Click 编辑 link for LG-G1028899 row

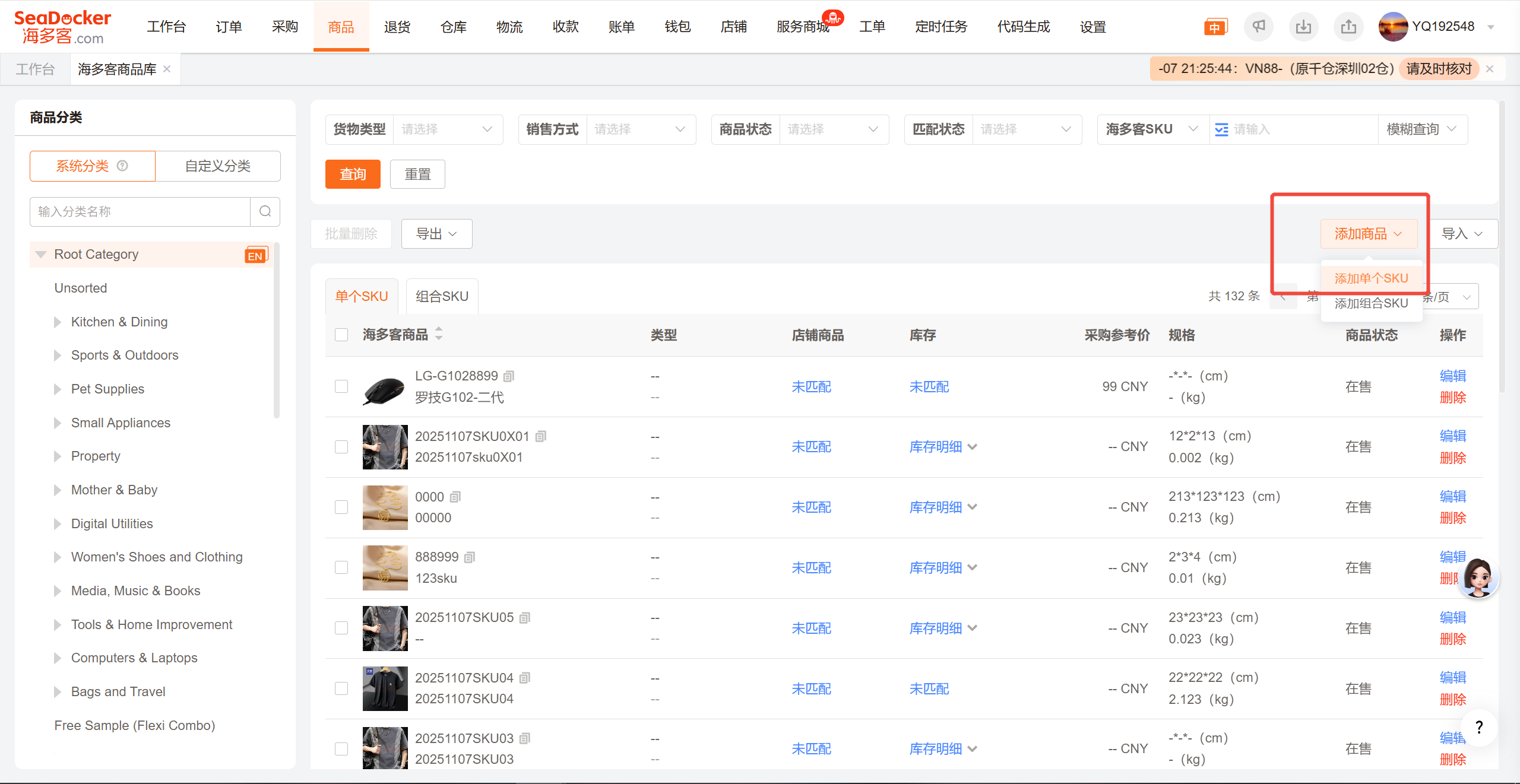(1452, 376)
